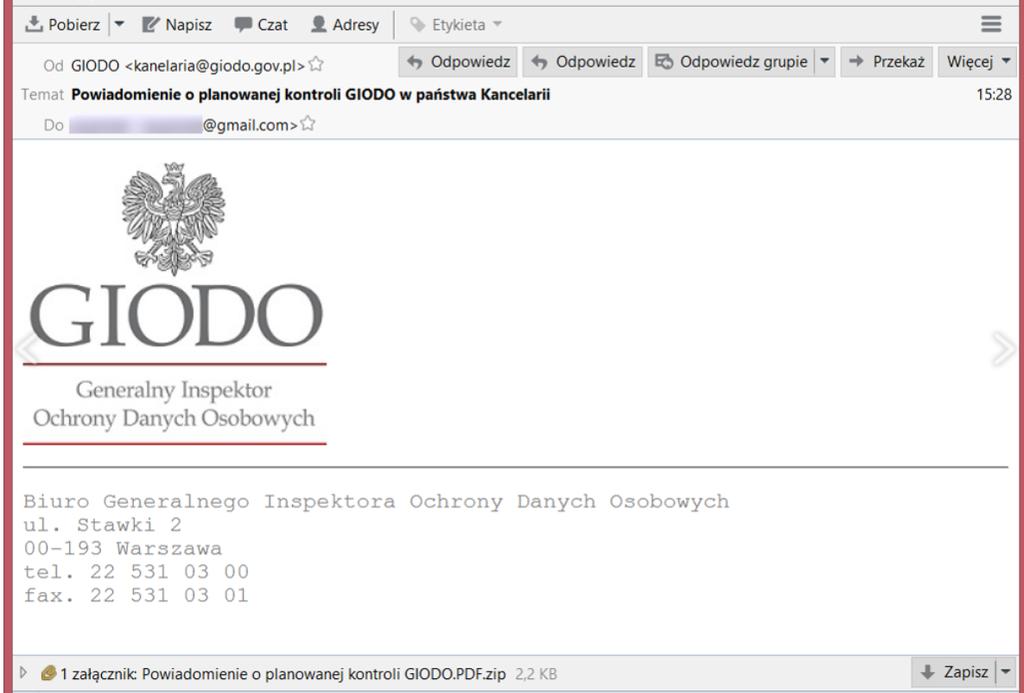This screenshot has height=693, width=1024.
Task: Open the Więcej more-actions dropdown
Action: (977, 62)
